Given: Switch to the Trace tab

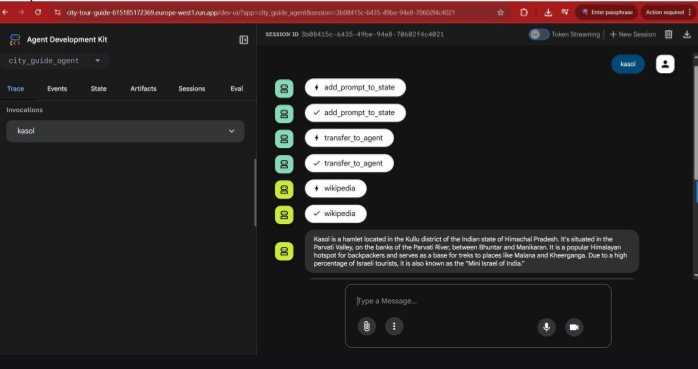Looking at the screenshot, I should [x=16, y=89].
